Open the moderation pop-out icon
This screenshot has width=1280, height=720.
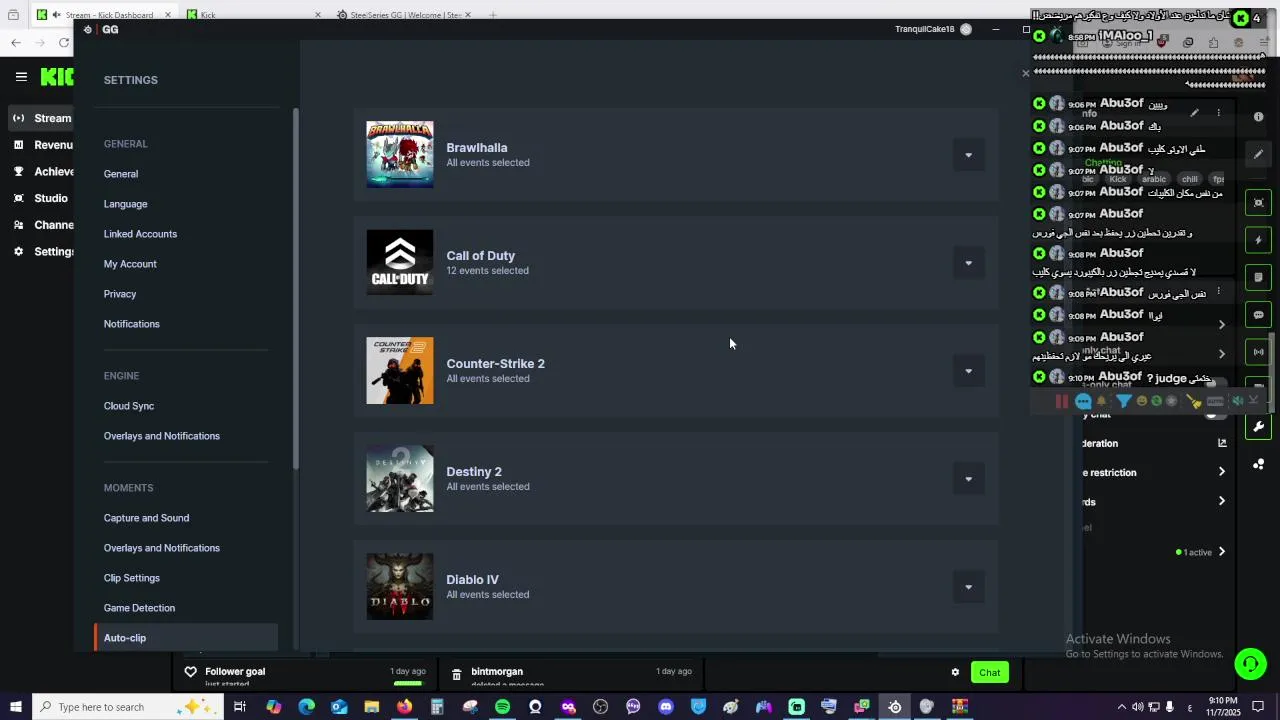pos(1221,443)
